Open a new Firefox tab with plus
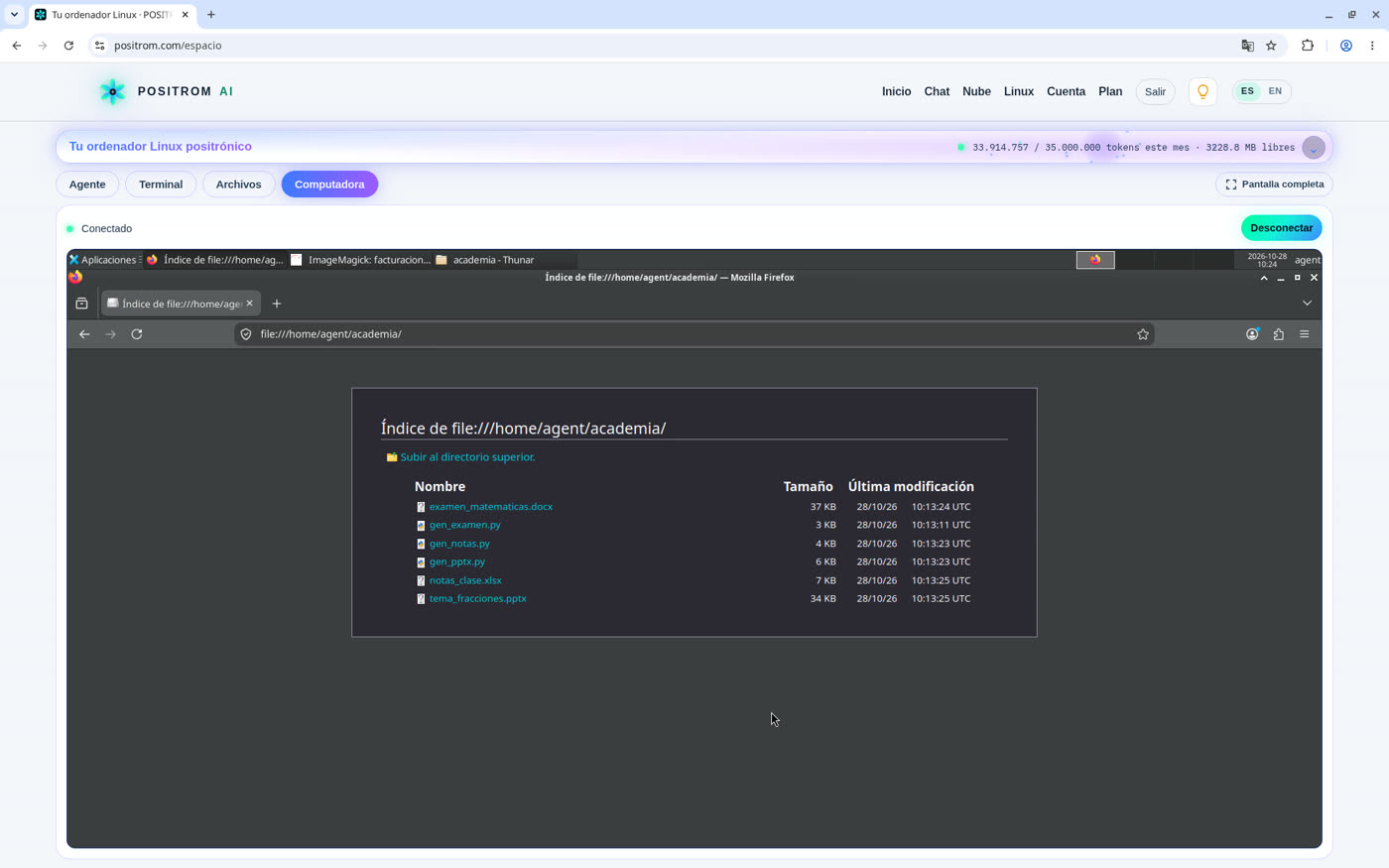Screen dimensions: 1389x868 click(x=277, y=304)
